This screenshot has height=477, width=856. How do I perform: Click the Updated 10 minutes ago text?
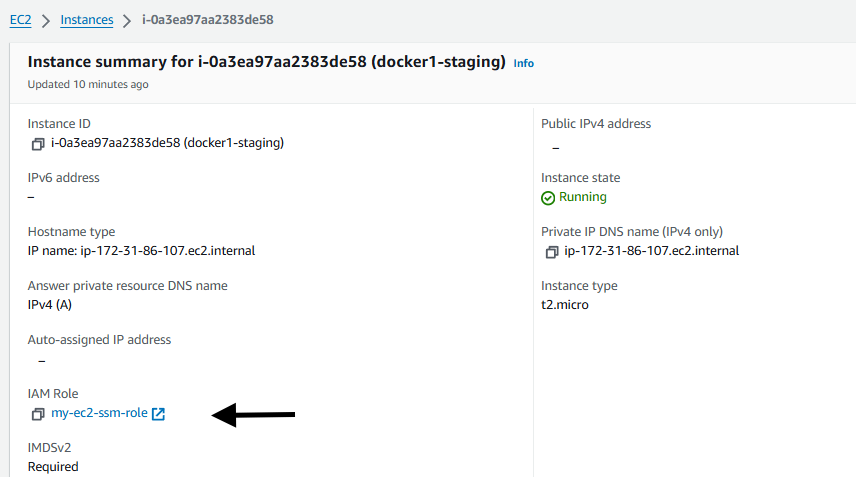coord(88,85)
